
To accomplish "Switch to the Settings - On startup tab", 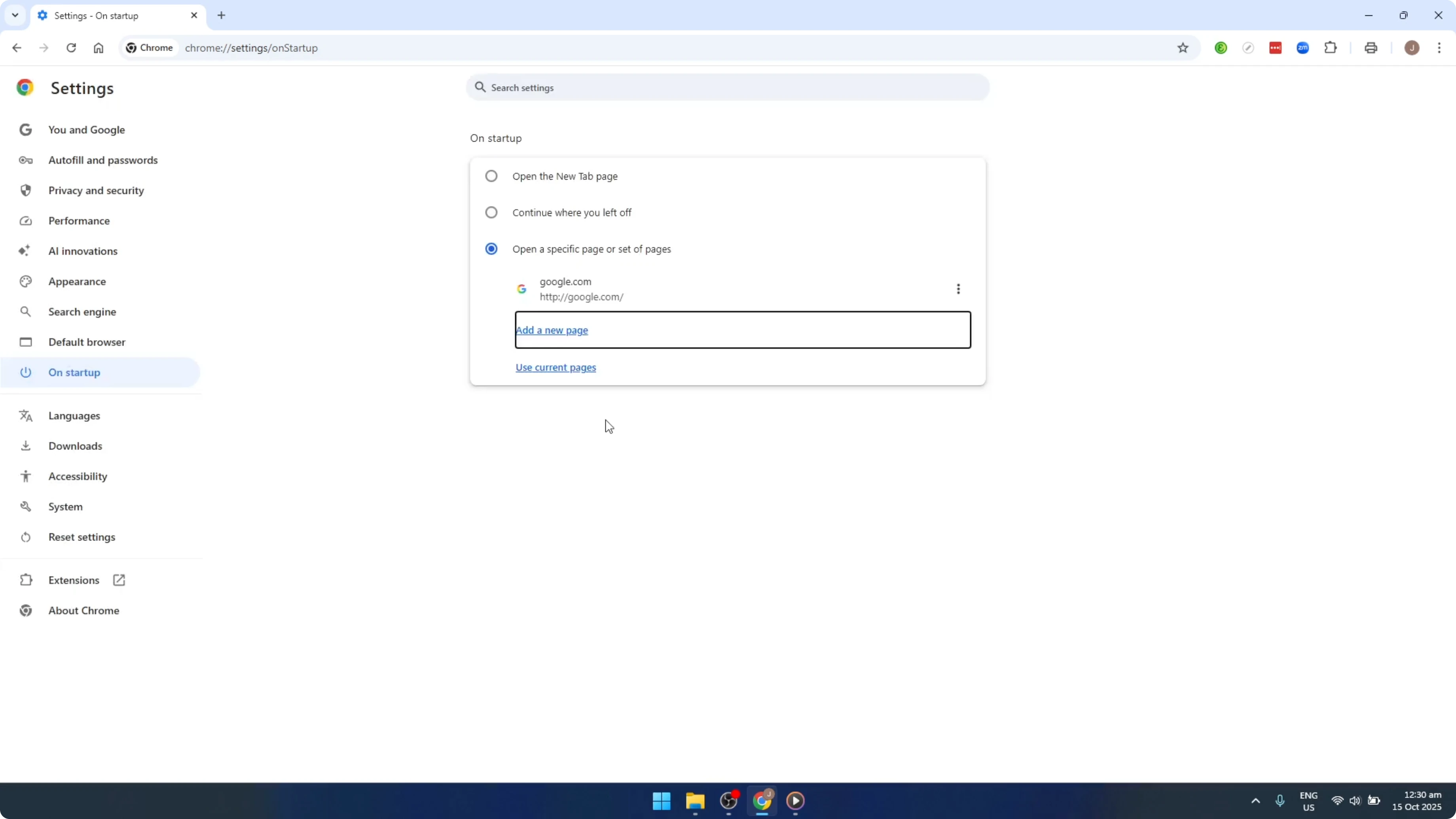I will [102, 15].
